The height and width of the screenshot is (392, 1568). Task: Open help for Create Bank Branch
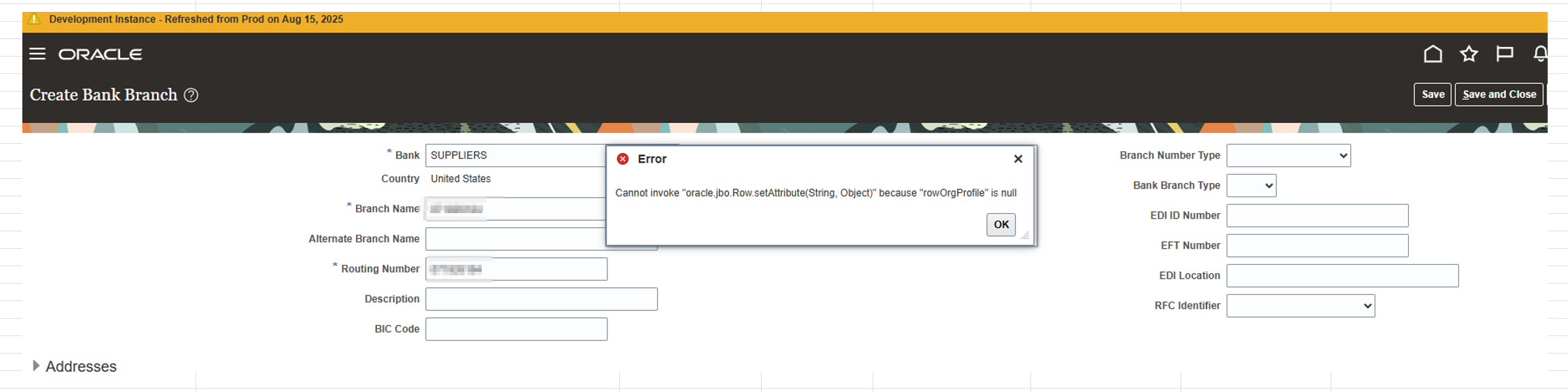point(191,95)
